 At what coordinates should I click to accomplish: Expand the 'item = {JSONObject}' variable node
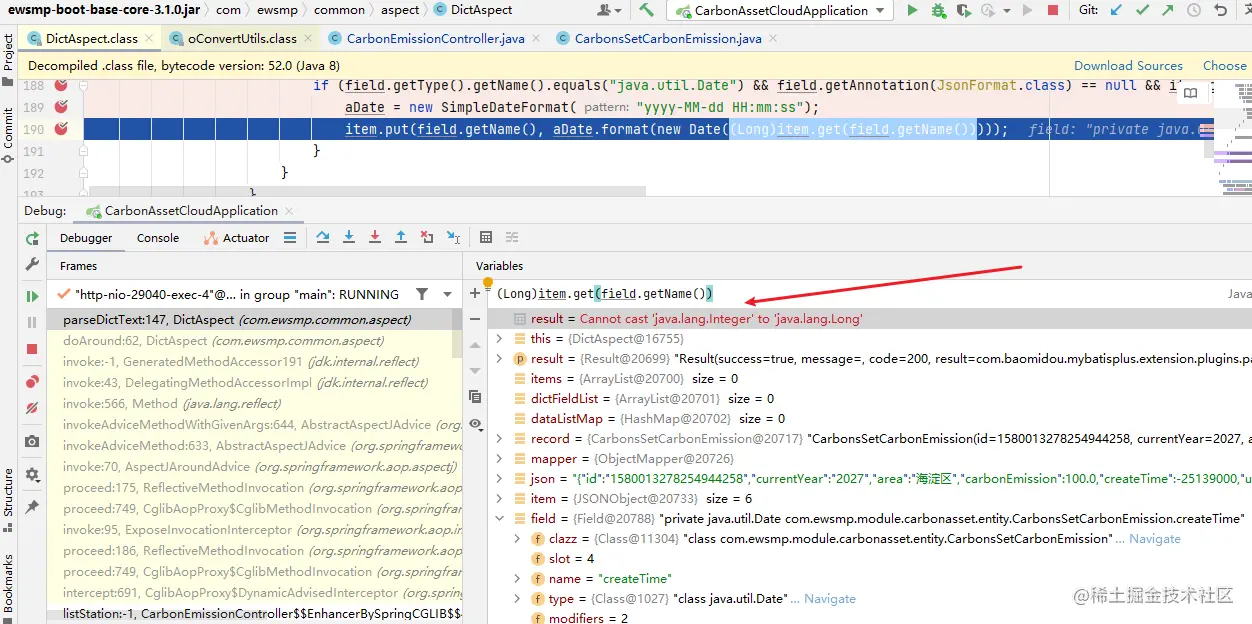tap(500, 499)
